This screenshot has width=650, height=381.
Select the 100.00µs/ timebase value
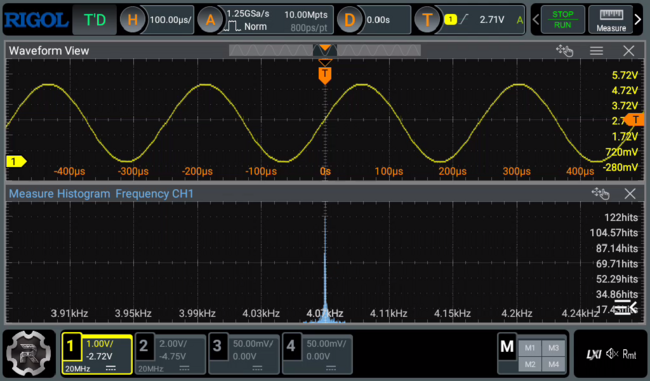[x=170, y=19]
